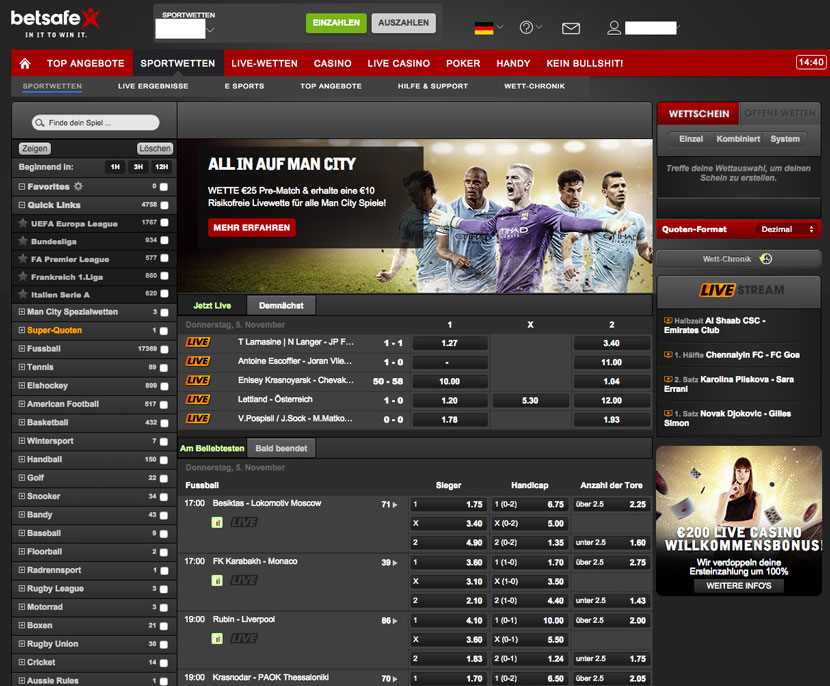Open the help question mark icon
830x686 pixels.
click(526, 28)
